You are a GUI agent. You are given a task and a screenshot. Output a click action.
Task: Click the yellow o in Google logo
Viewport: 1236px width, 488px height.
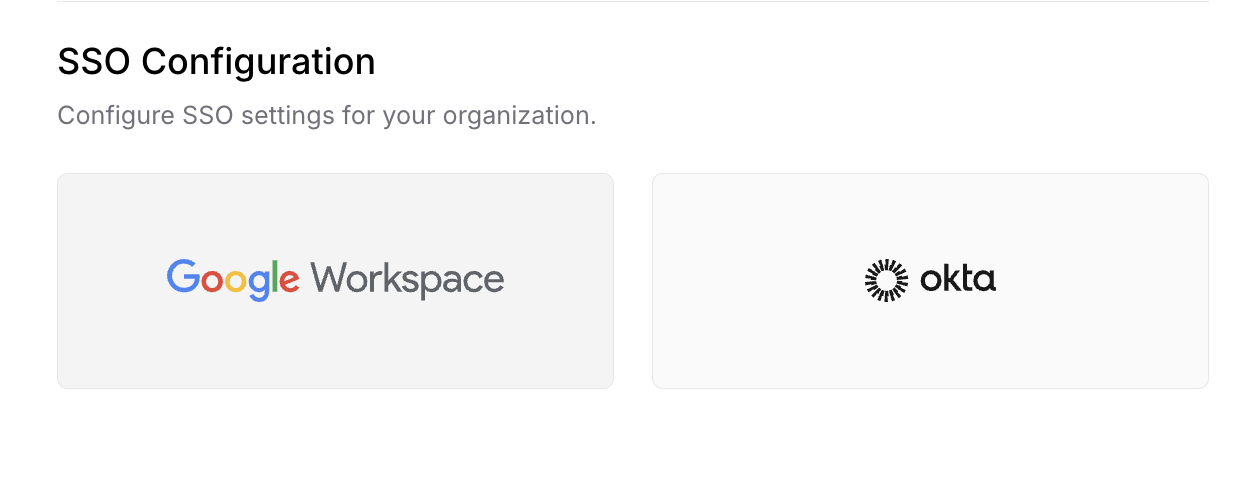tap(235, 282)
